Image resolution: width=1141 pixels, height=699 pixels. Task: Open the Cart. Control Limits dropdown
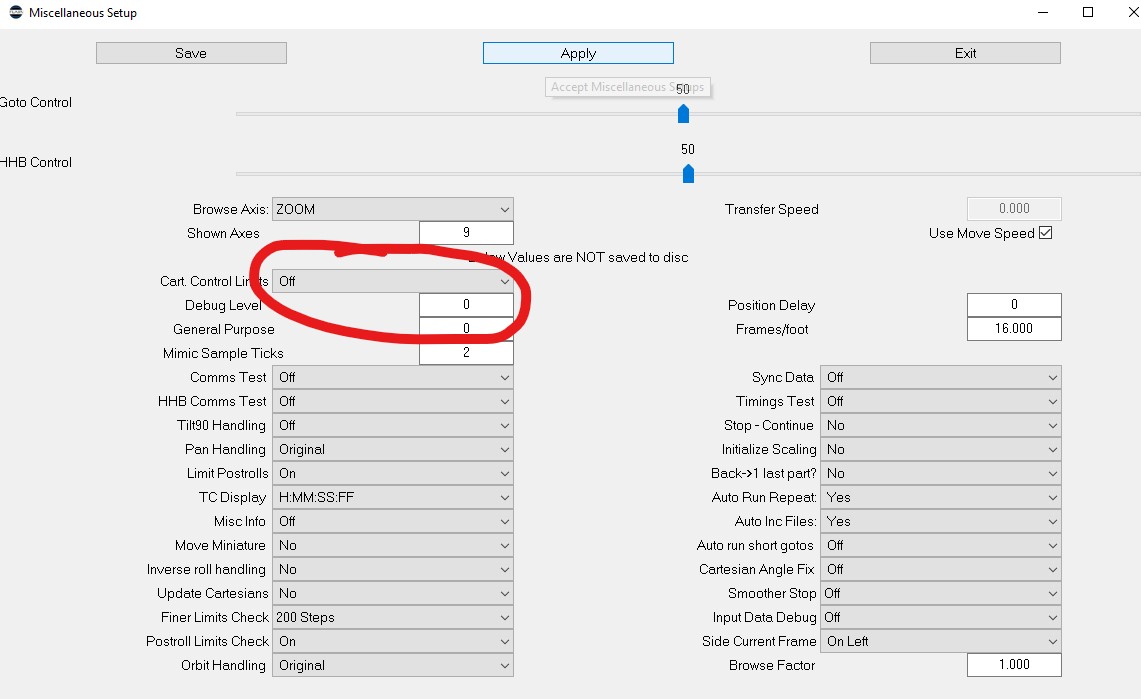(393, 281)
